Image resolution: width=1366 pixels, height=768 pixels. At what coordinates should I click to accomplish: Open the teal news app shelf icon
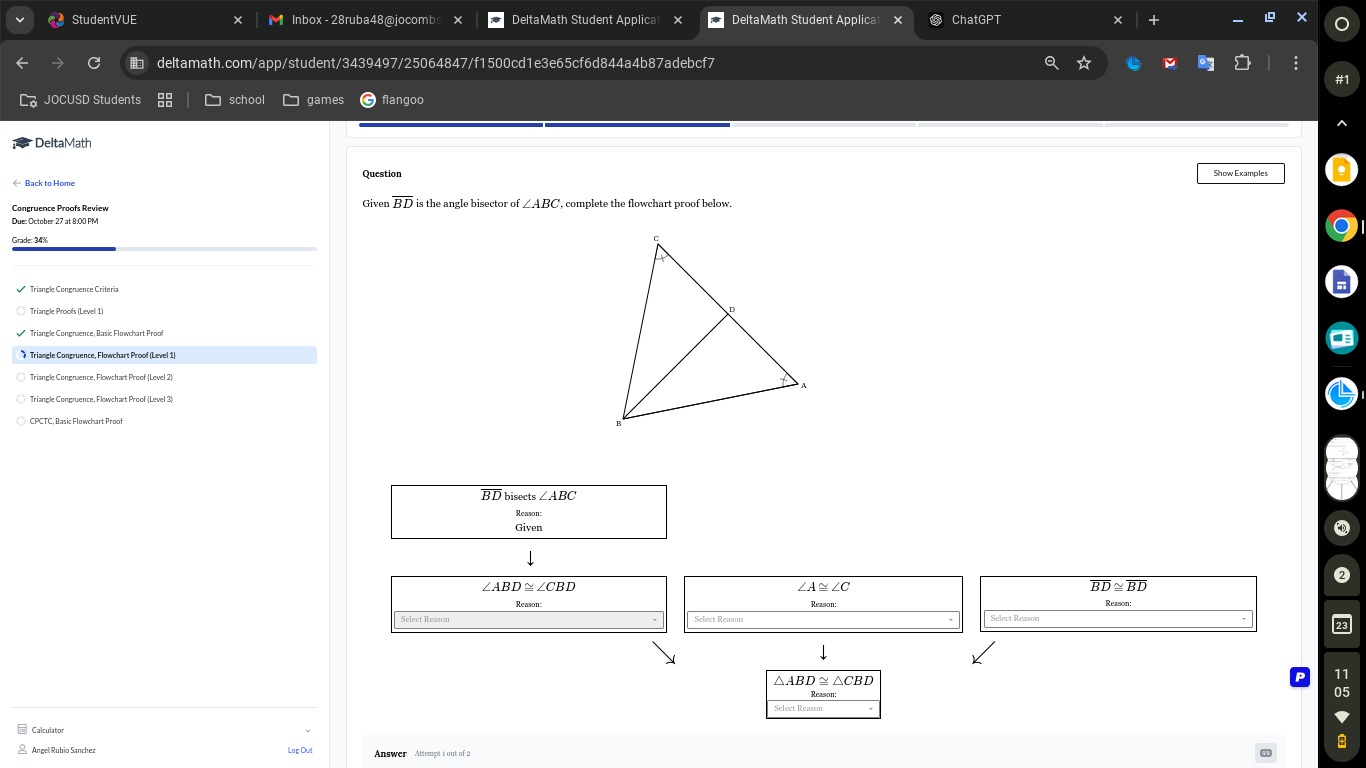pyautogui.click(x=1342, y=338)
